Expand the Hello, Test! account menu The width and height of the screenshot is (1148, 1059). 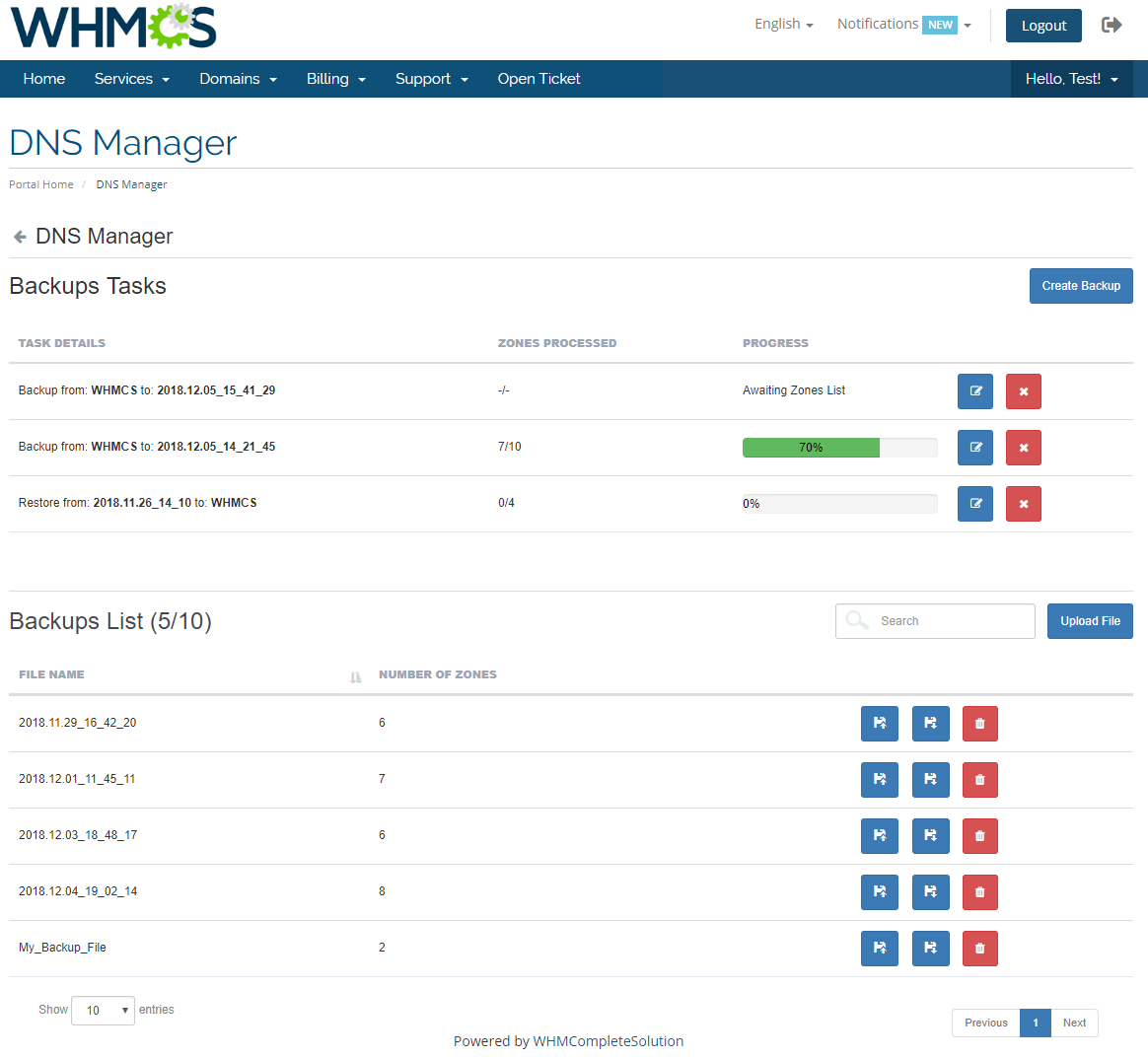[1071, 79]
